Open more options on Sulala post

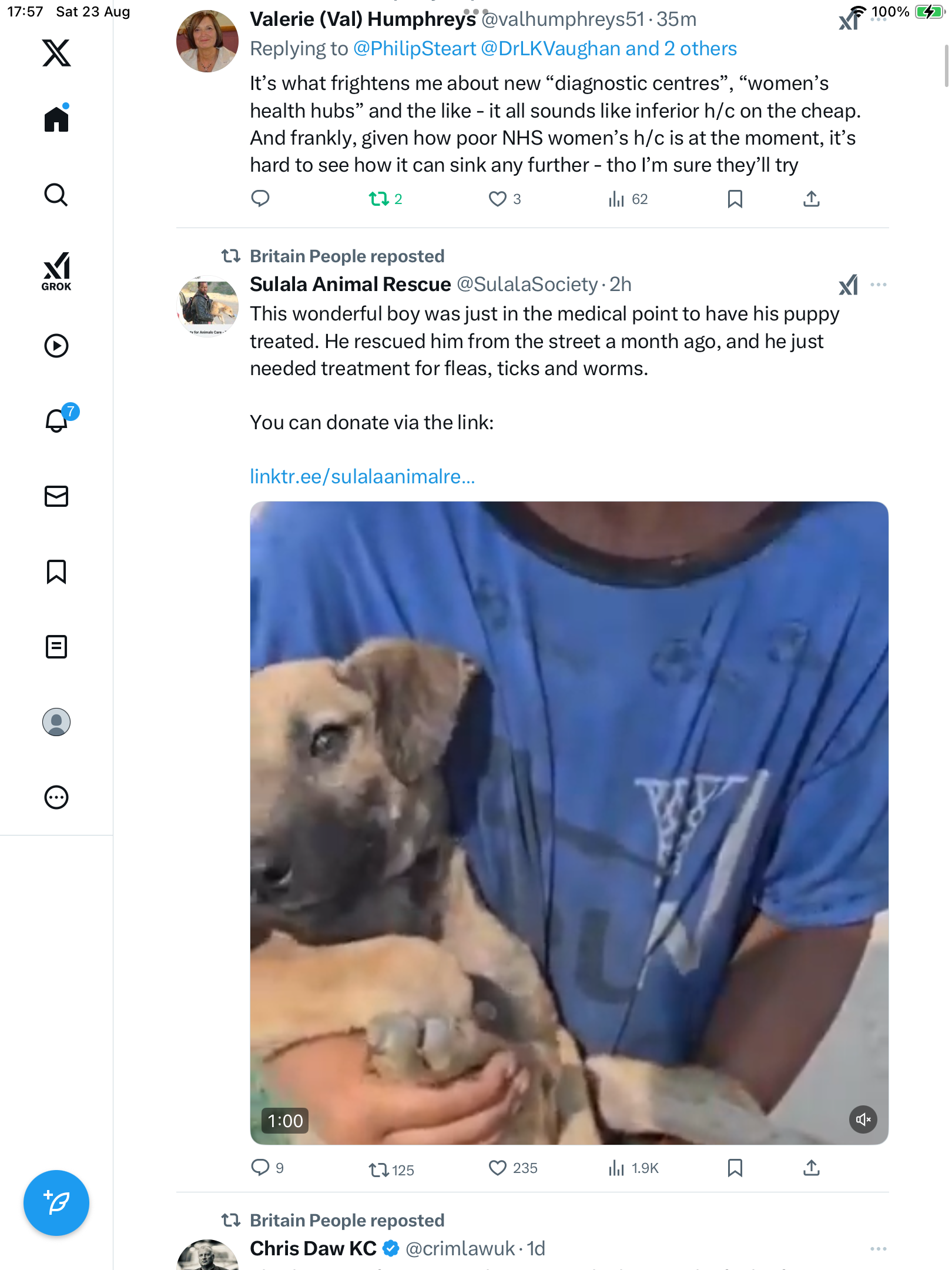coord(879,285)
